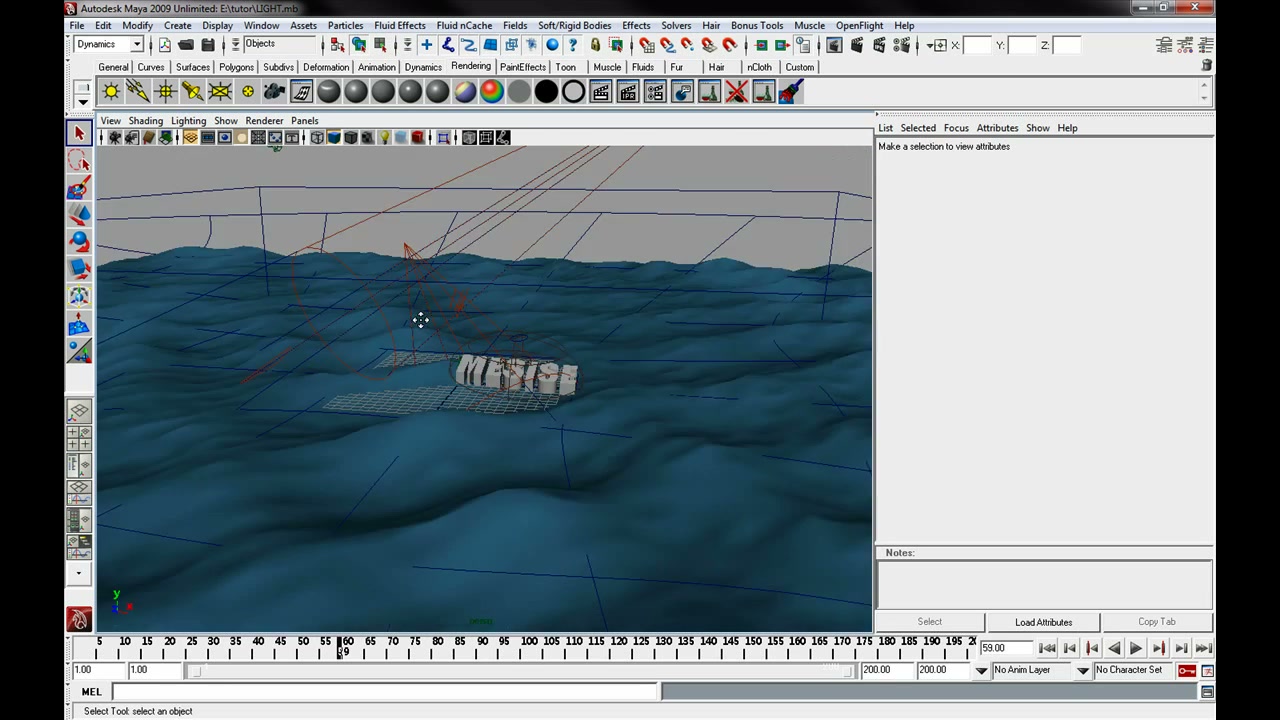The image size is (1280, 720).
Task: Switch to Four View layout
Action: (x=79, y=438)
